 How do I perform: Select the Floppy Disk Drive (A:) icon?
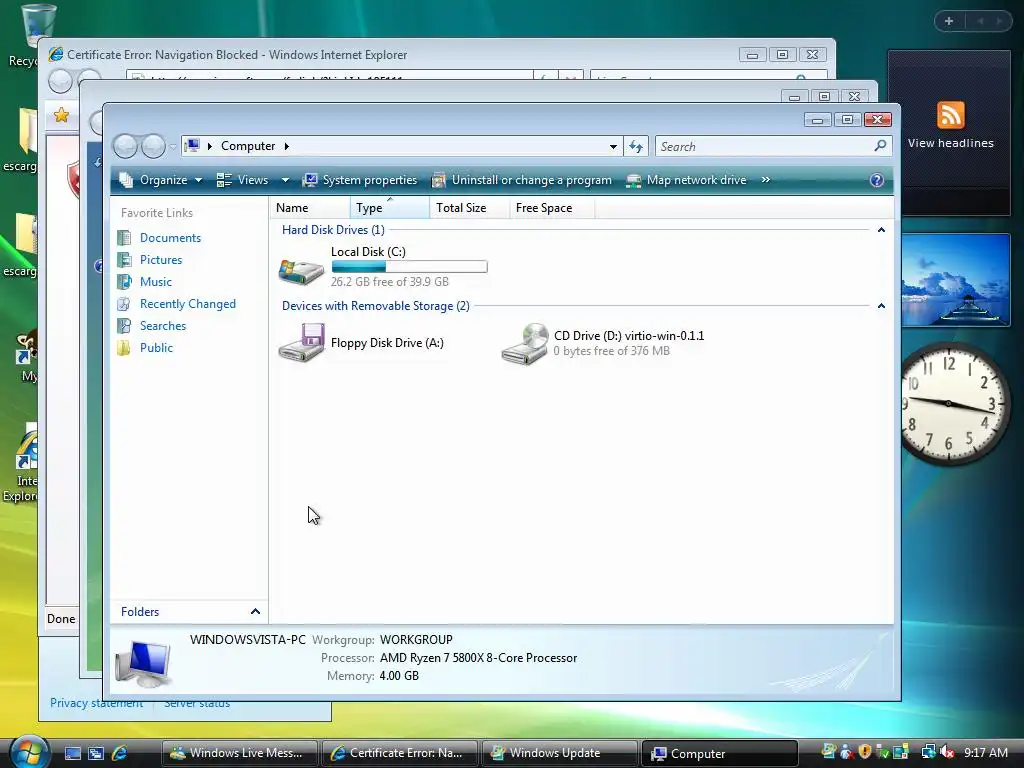pyautogui.click(x=301, y=342)
